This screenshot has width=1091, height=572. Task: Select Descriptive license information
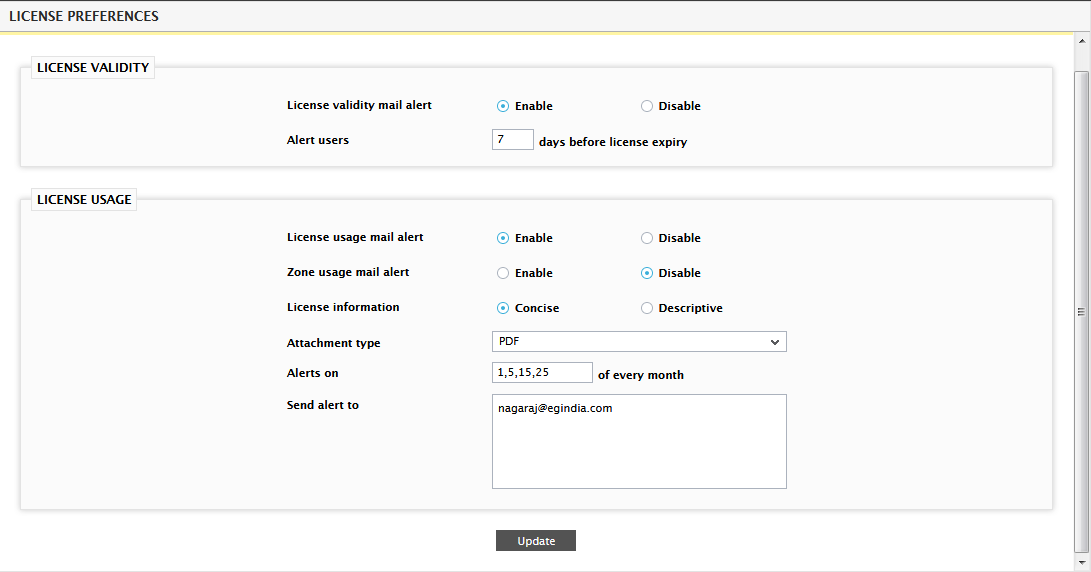click(x=647, y=308)
